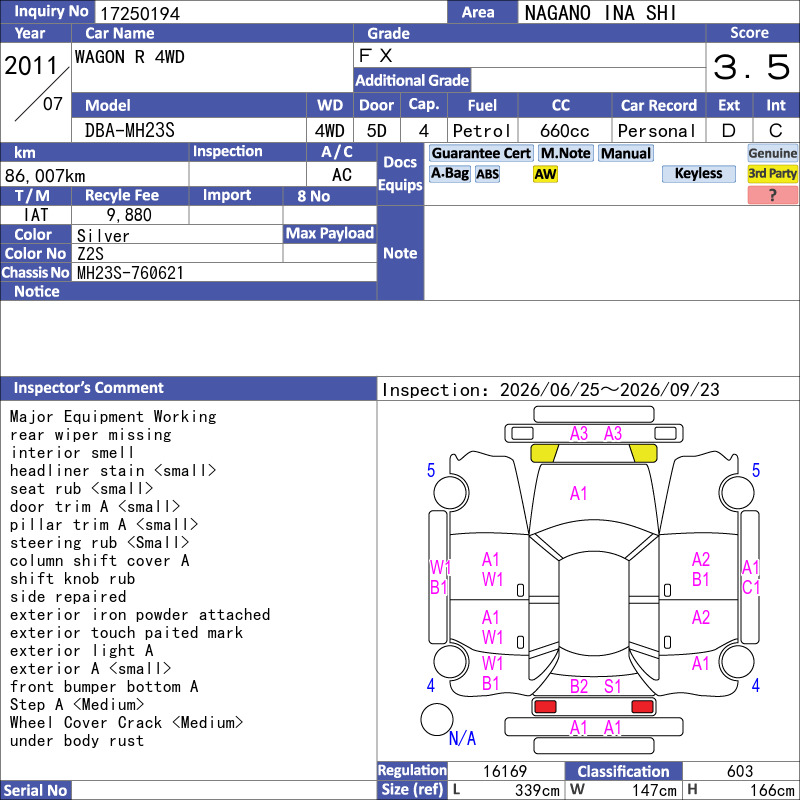Select inquiry number 17250194
This screenshot has width=800, height=800.
pyautogui.click(x=140, y=13)
